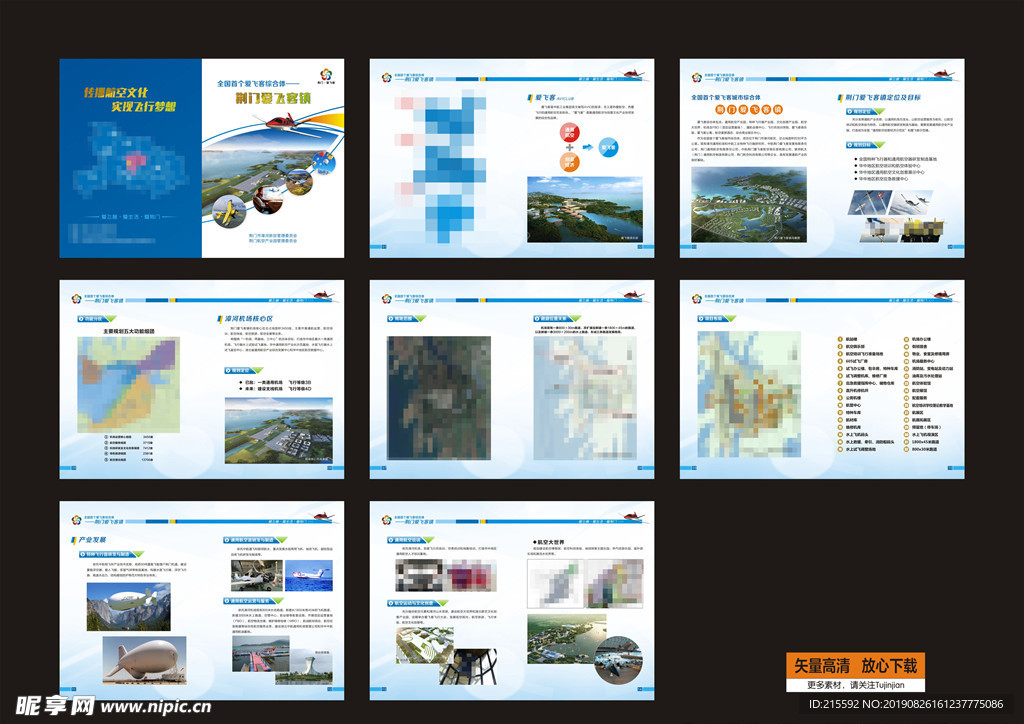Select the aircraft in hangar photo

(257, 575)
